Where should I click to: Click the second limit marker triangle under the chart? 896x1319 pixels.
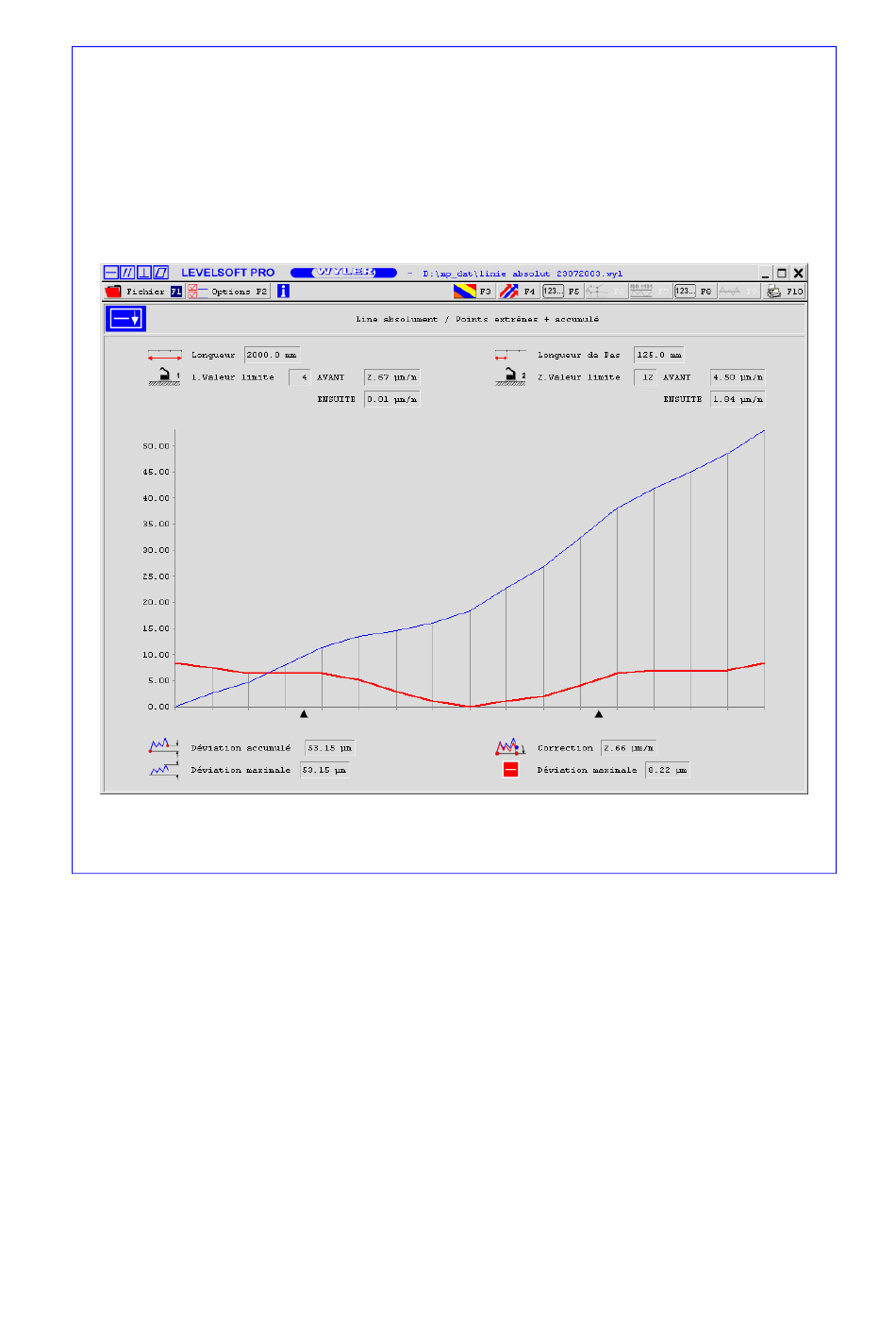tap(598, 714)
